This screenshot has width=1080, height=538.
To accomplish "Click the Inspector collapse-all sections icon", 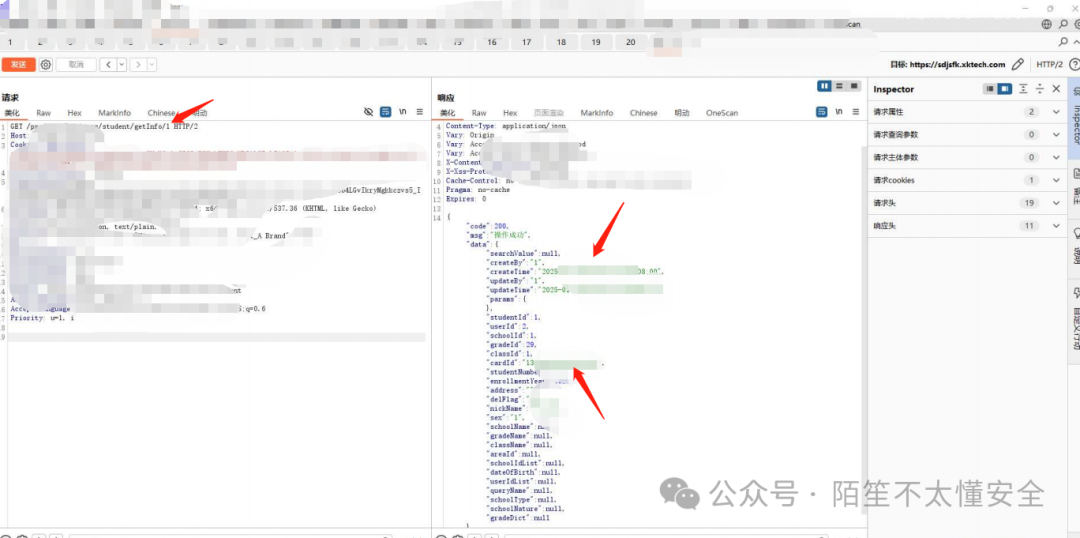I will click(x=1040, y=89).
